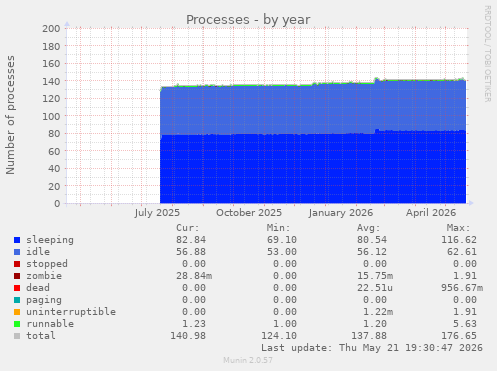Click the sleeping current value 82.84
Viewport: 497px width, 371px height.
click(x=191, y=240)
